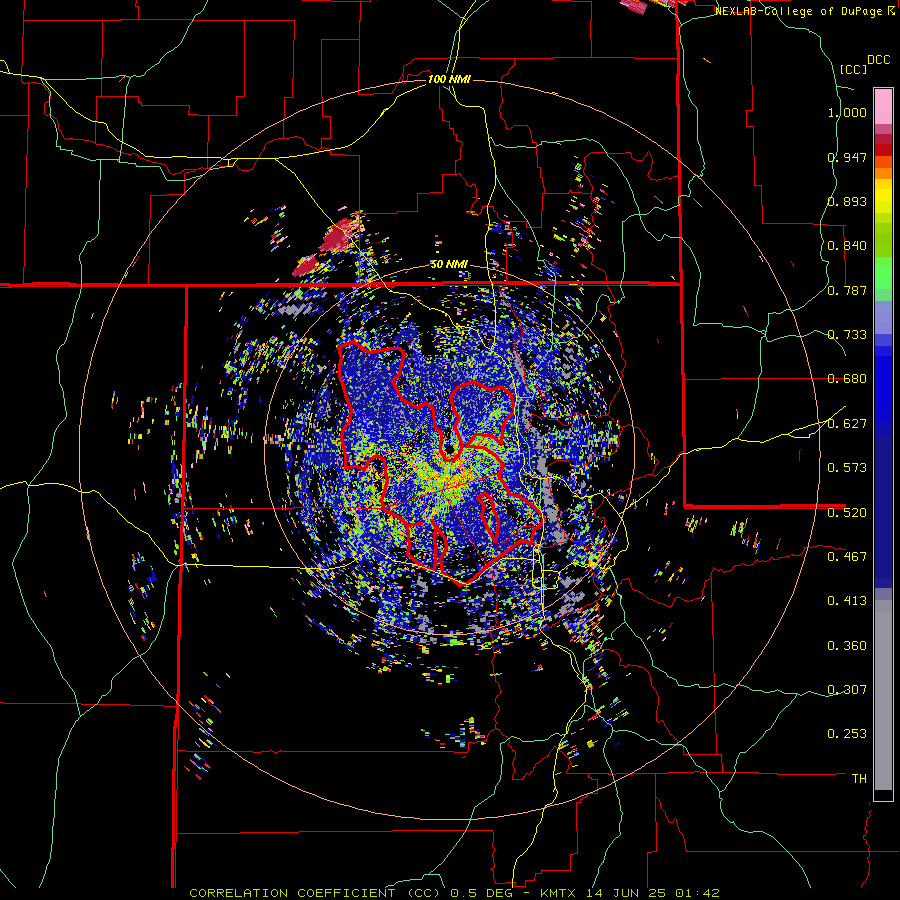Image resolution: width=900 pixels, height=900 pixels.
Task: Click the 0.733 scale value
Action: point(847,335)
